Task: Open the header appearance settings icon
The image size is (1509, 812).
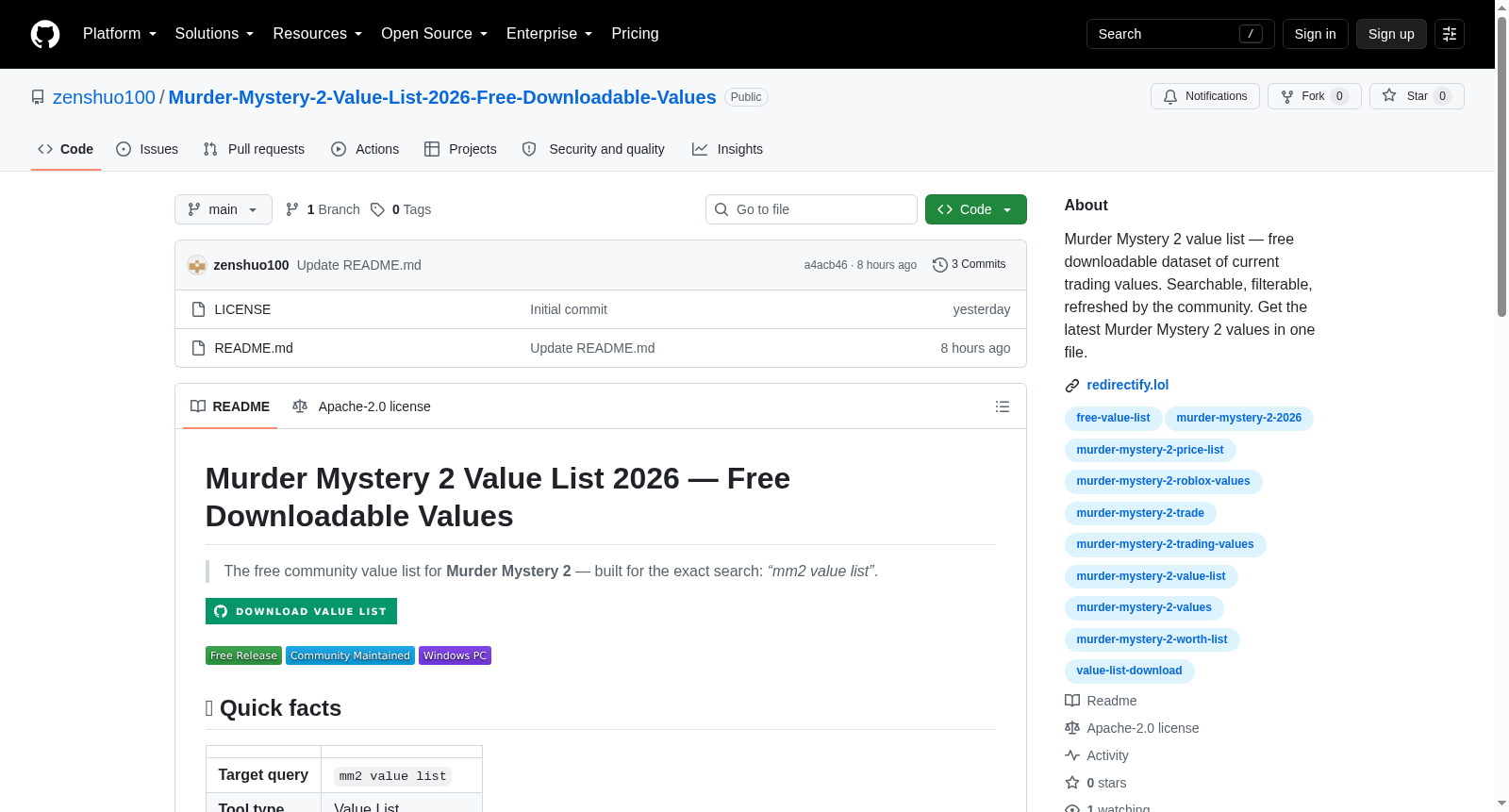Action: pyautogui.click(x=1450, y=34)
